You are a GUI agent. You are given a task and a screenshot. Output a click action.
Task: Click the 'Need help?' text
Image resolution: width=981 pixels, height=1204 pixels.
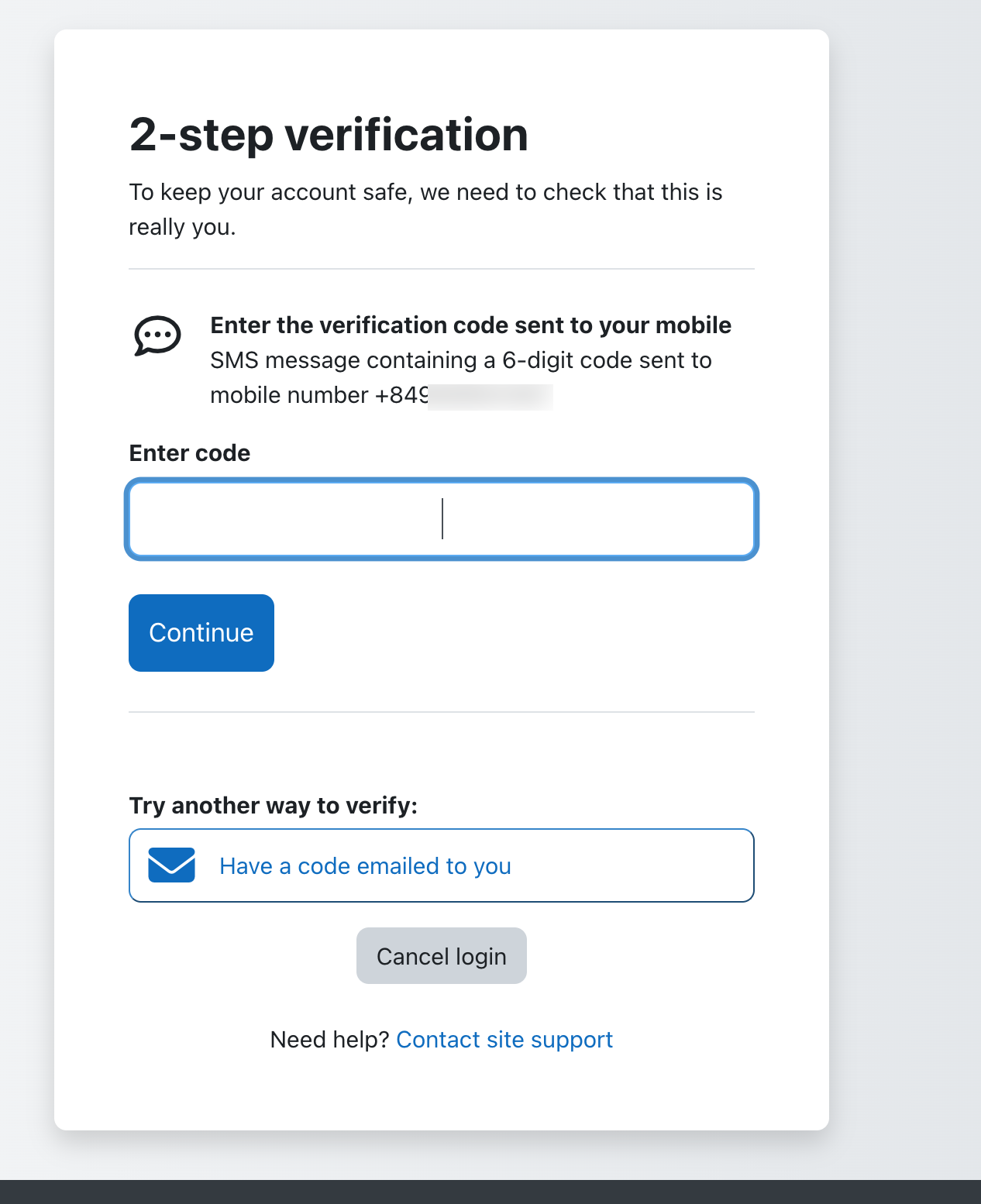click(329, 1040)
